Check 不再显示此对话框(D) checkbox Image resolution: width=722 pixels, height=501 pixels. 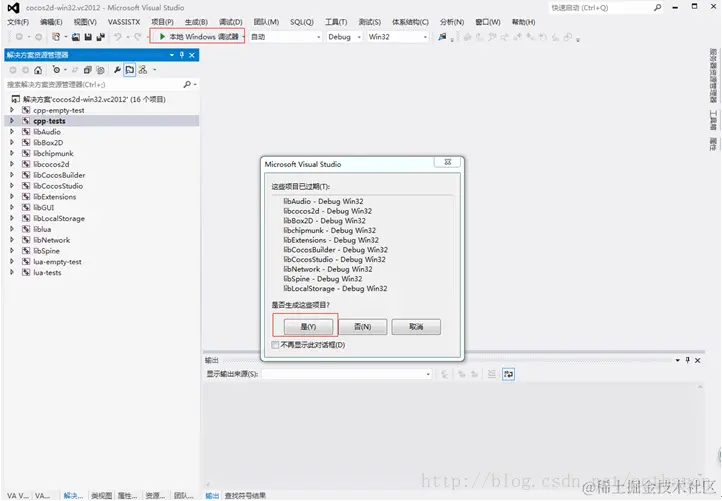point(275,345)
